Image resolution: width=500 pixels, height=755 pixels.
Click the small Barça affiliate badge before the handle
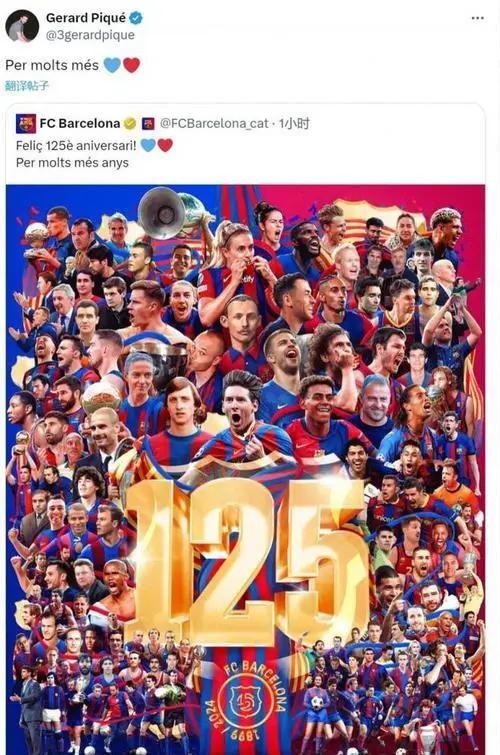click(148, 124)
